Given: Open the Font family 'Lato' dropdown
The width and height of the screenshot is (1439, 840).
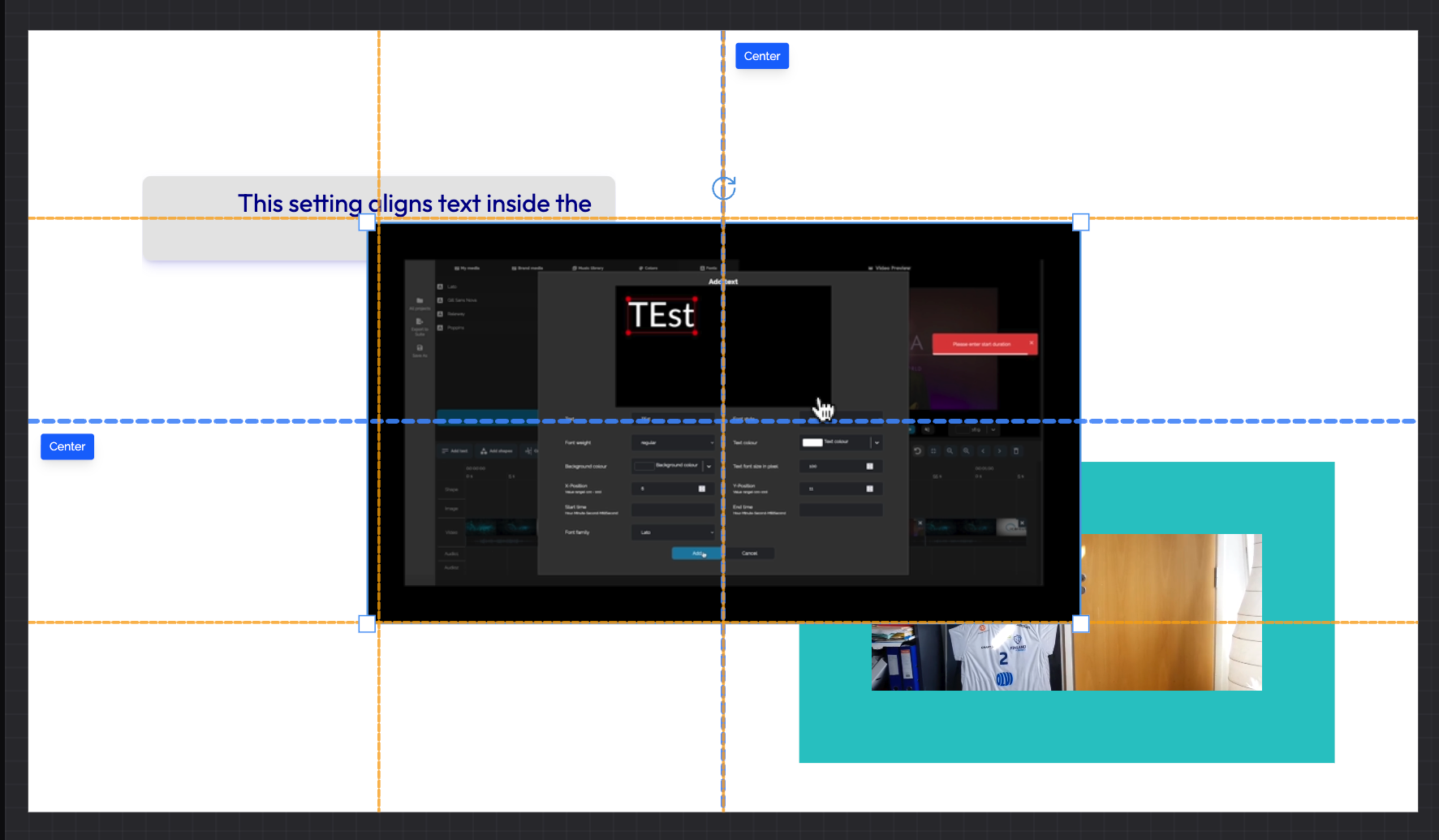Looking at the screenshot, I should 673,532.
